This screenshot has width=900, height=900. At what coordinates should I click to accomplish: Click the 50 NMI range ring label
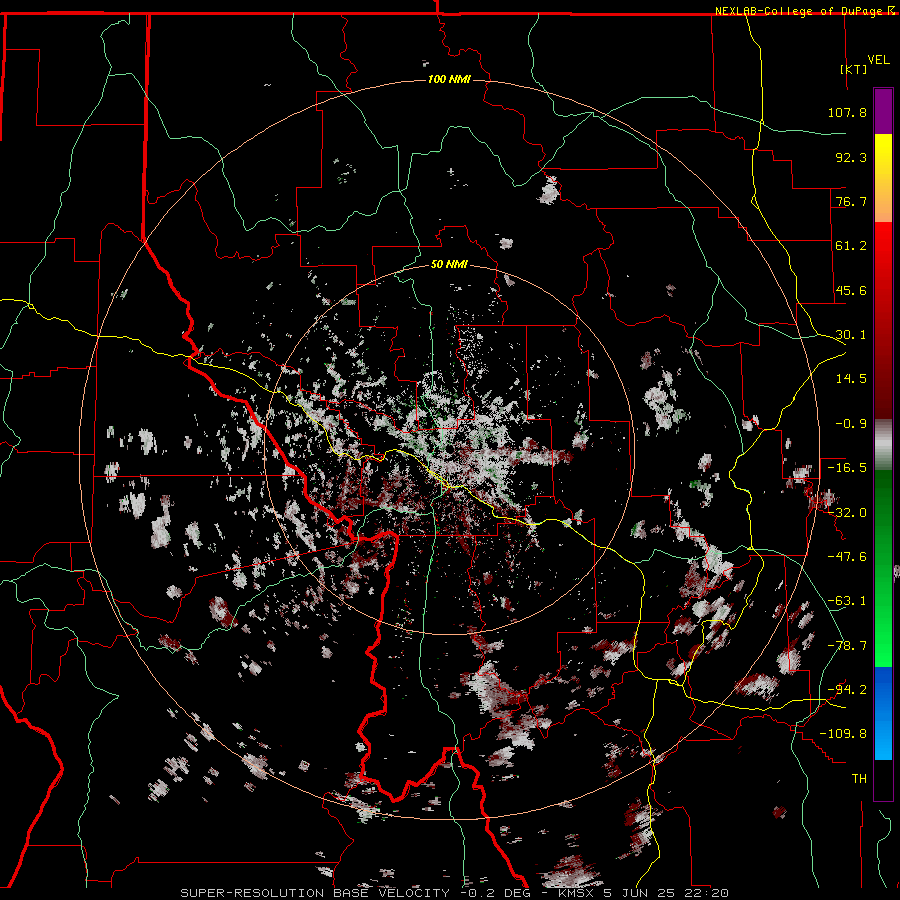[x=449, y=265]
